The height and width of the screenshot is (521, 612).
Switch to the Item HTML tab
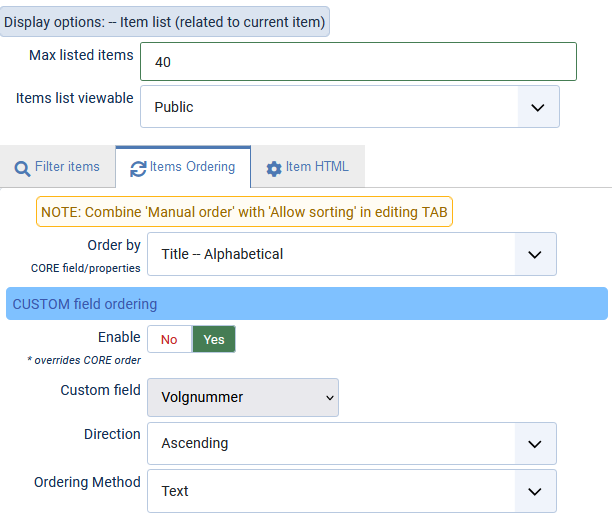[x=308, y=167]
